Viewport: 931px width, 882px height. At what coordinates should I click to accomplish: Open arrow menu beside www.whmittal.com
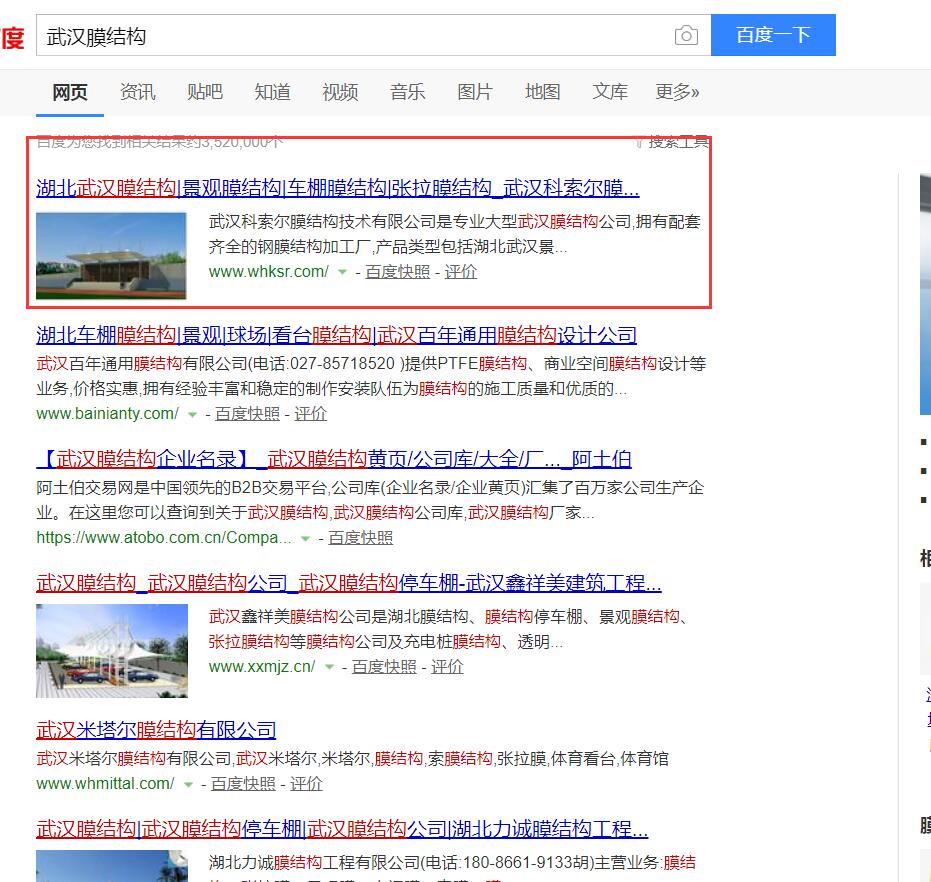pyautogui.click(x=188, y=784)
